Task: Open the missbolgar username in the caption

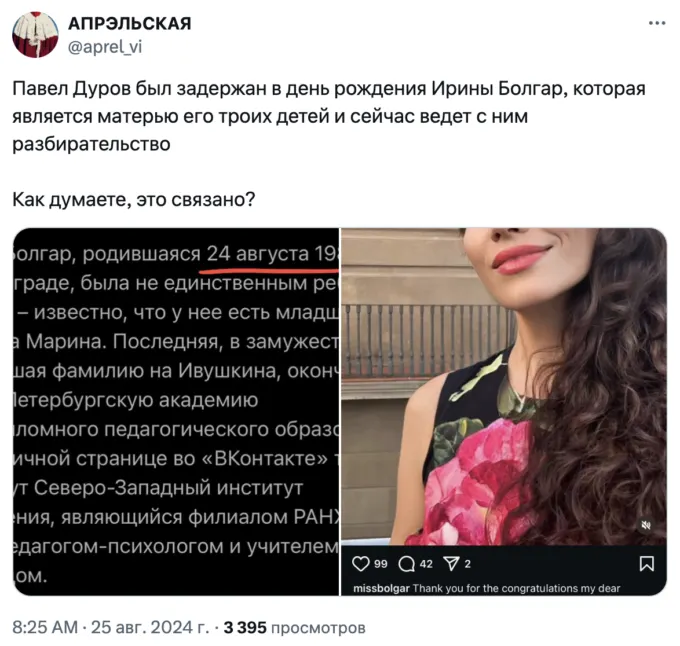Action: 381,588
